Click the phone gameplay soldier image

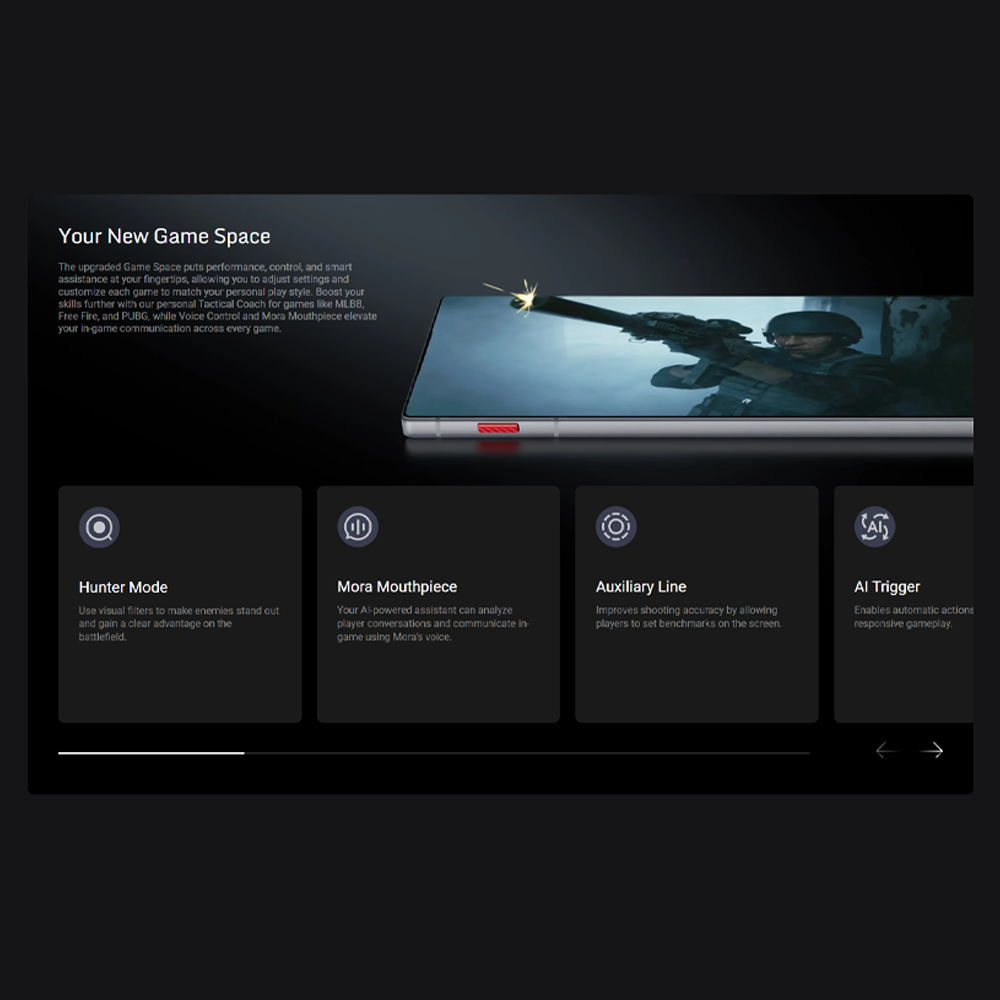tap(689, 365)
